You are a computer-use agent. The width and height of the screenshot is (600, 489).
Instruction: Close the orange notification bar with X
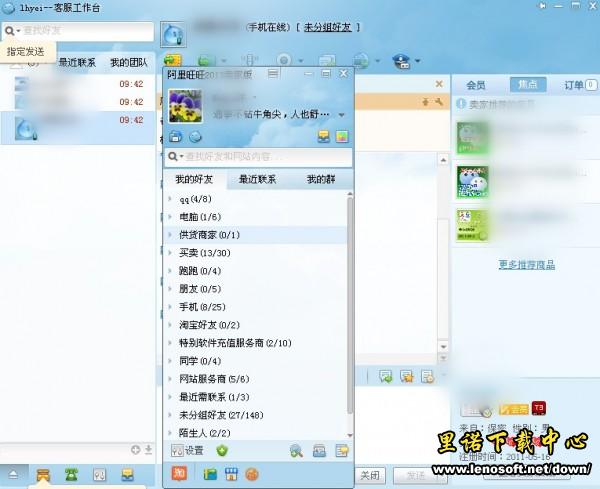pos(439,84)
